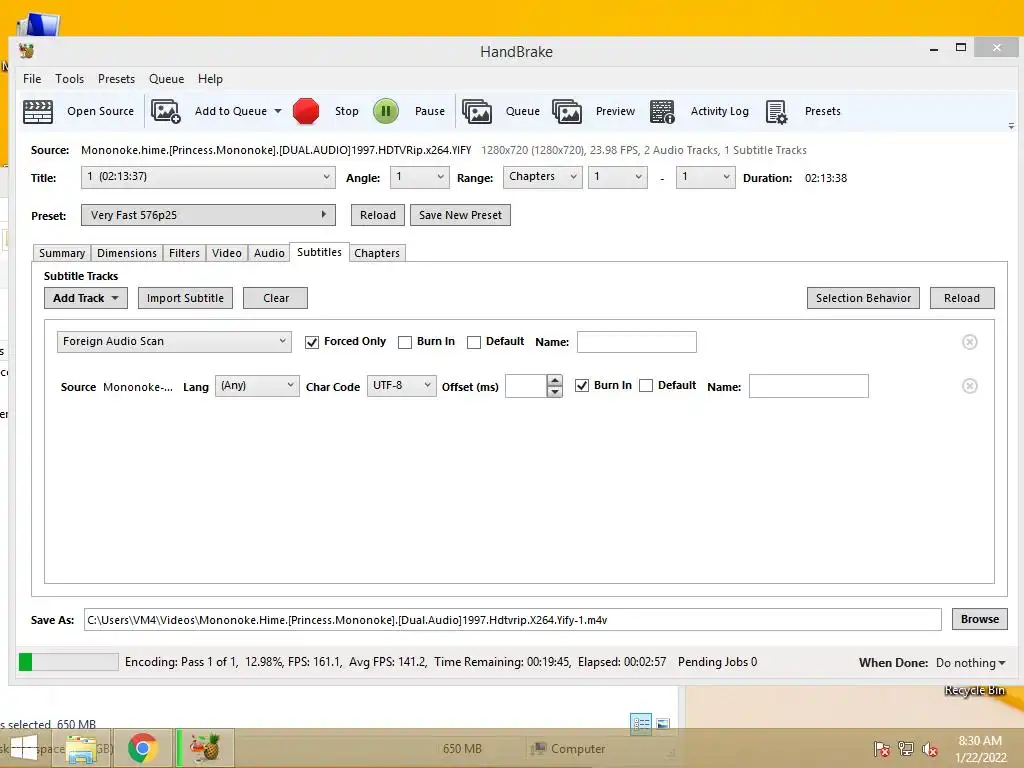Open the Activity Log icon
This screenshot has height=768, width=1024.
[x=662, y=112]
